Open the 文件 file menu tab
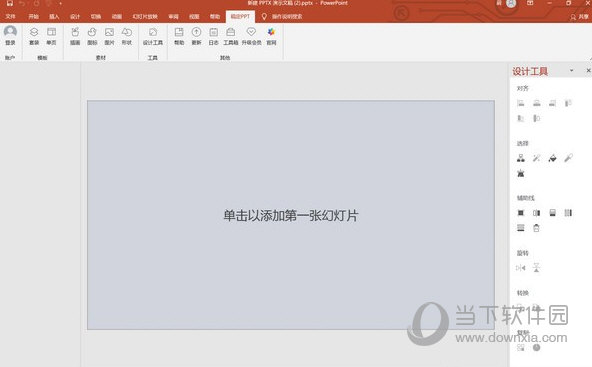 coord(11,16)
